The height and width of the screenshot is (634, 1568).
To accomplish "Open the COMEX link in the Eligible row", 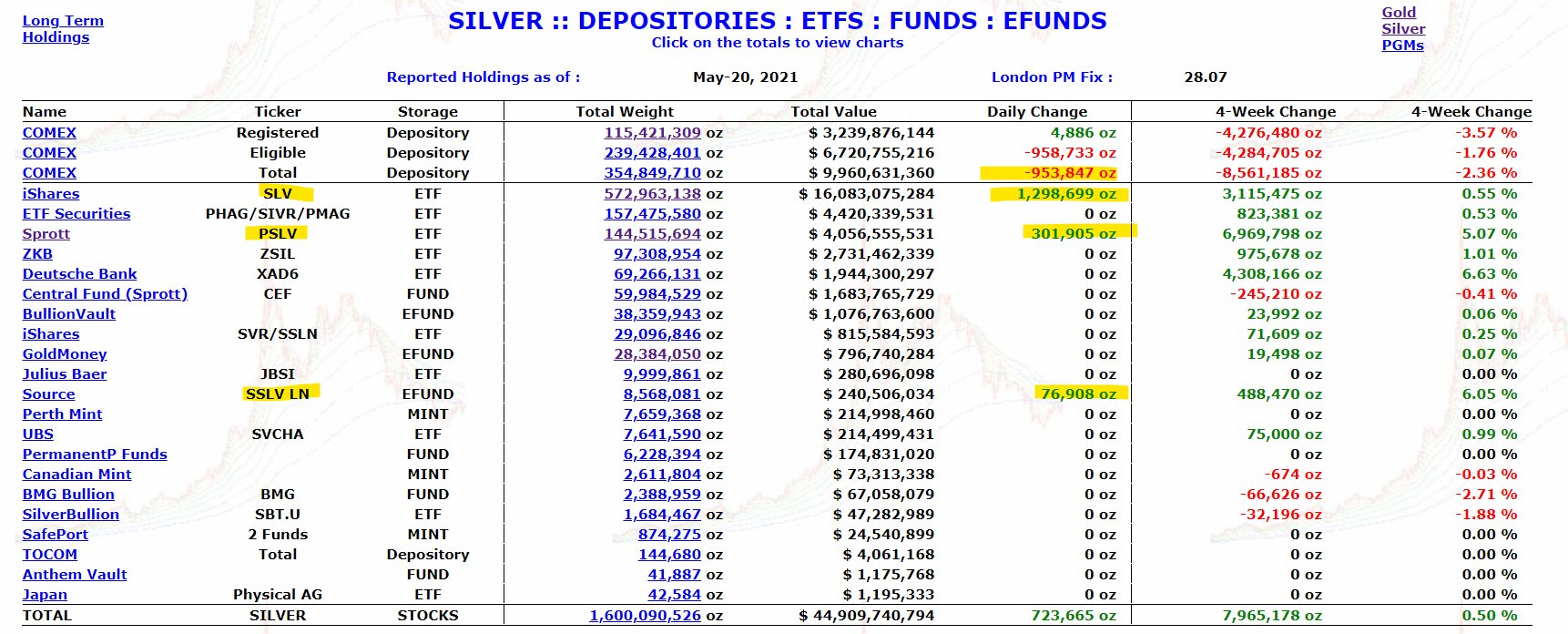I will click(49, 153).
